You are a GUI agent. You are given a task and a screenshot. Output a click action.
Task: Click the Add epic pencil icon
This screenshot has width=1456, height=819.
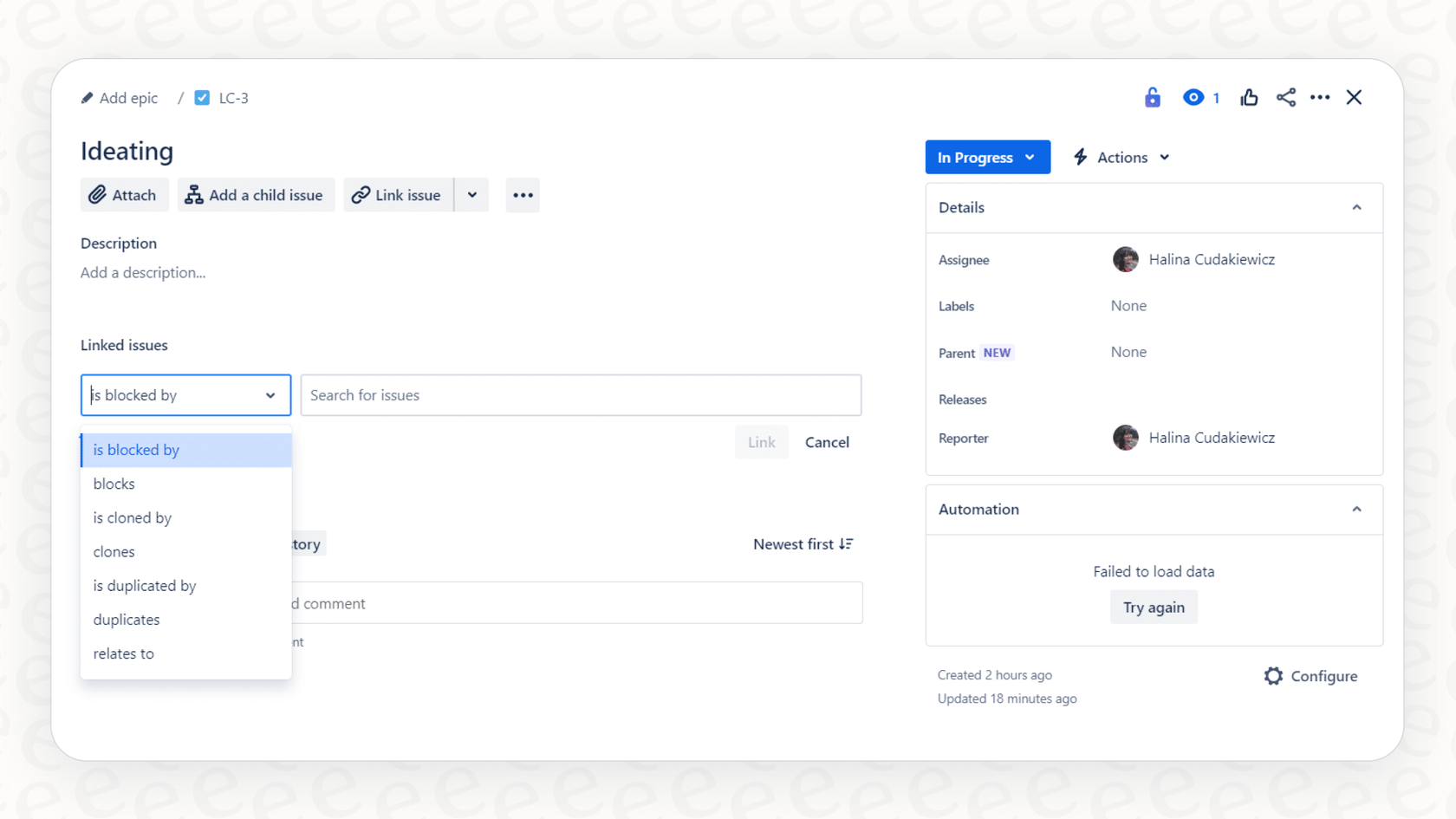coord(87,98)
